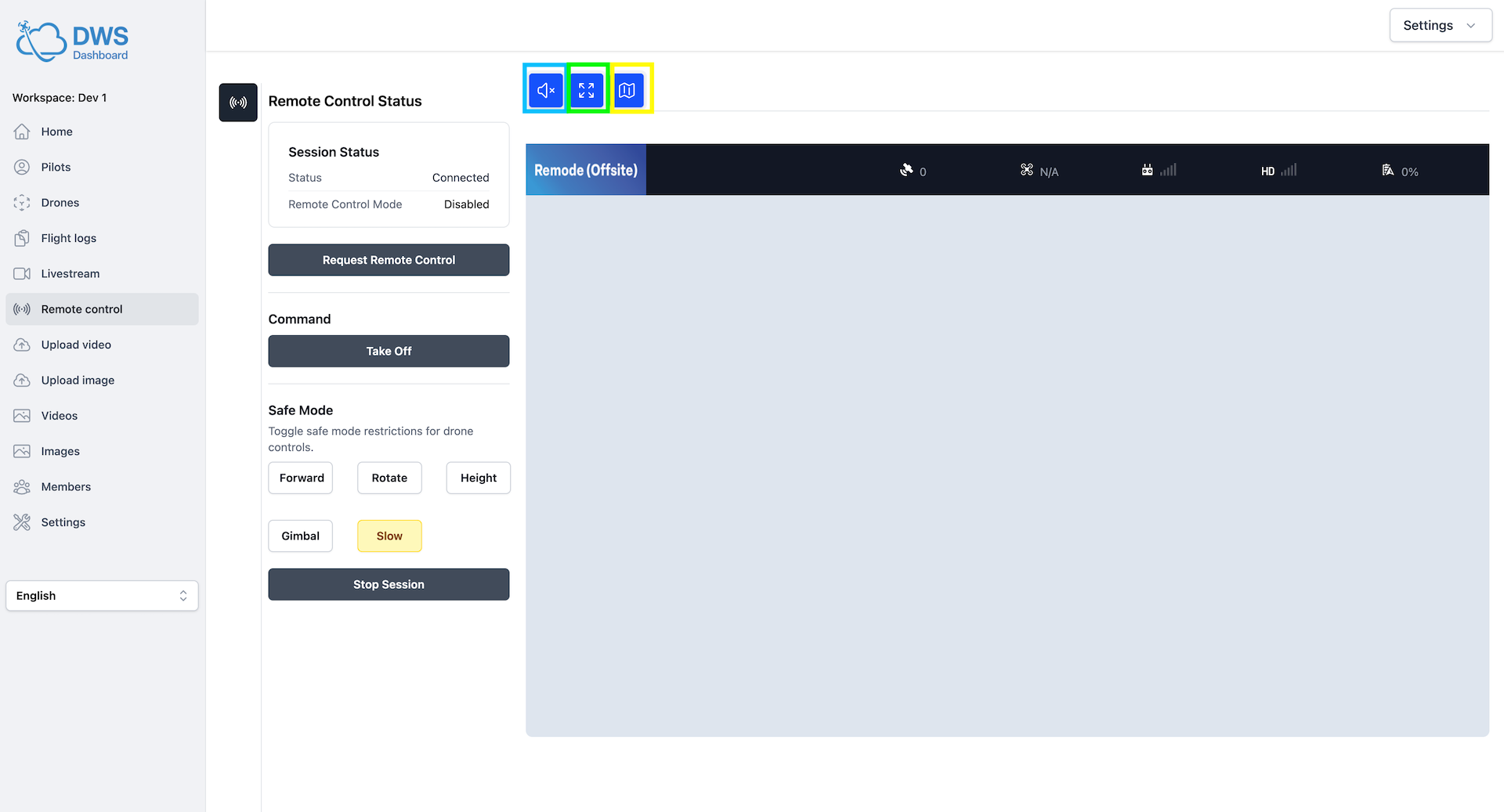
Task: Click the remote control broadcast icon
Action: 238,103
